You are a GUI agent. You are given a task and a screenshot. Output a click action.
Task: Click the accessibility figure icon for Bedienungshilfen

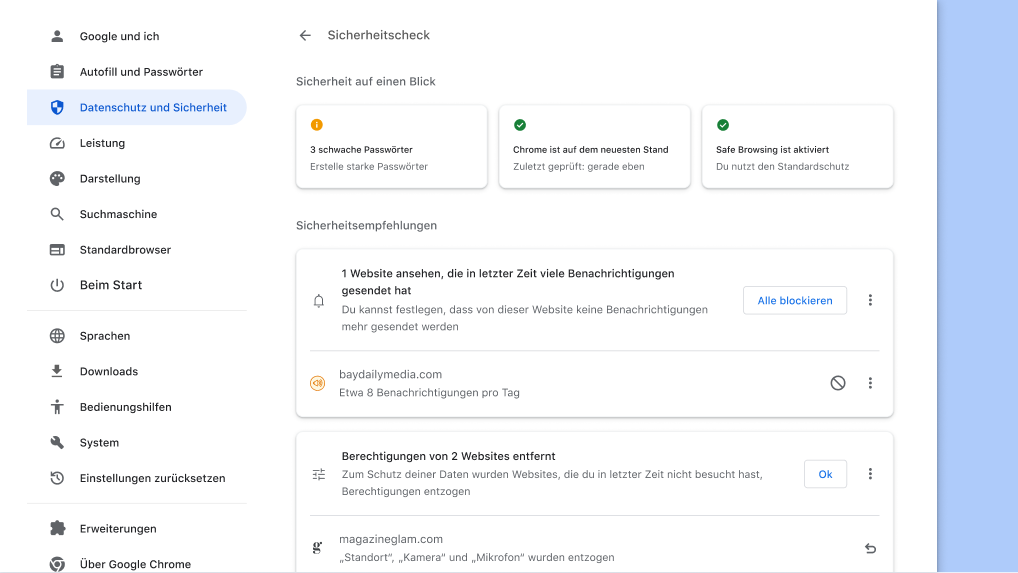click(x=57, y=407)
